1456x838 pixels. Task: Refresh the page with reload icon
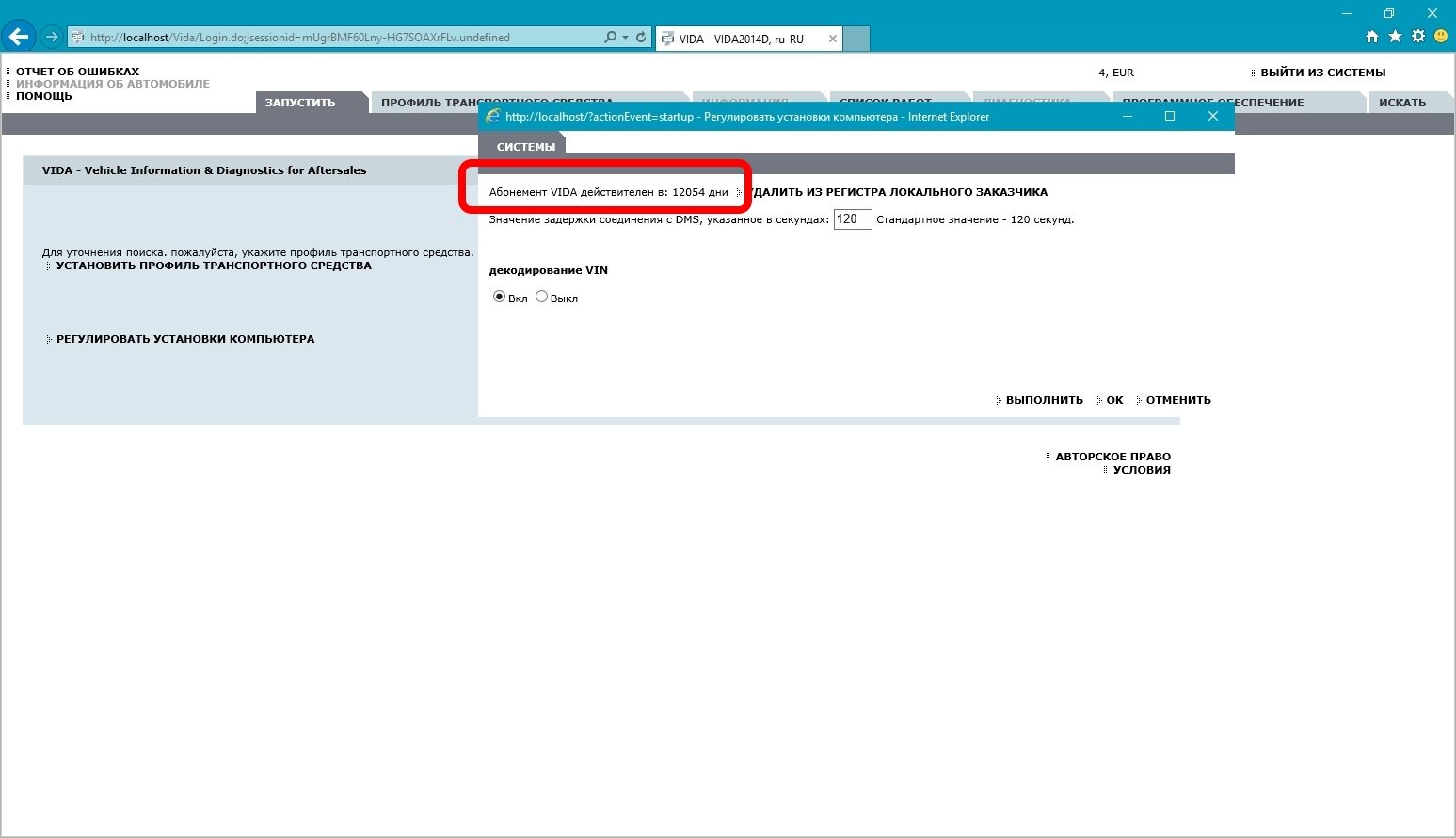tap(641, 38)
